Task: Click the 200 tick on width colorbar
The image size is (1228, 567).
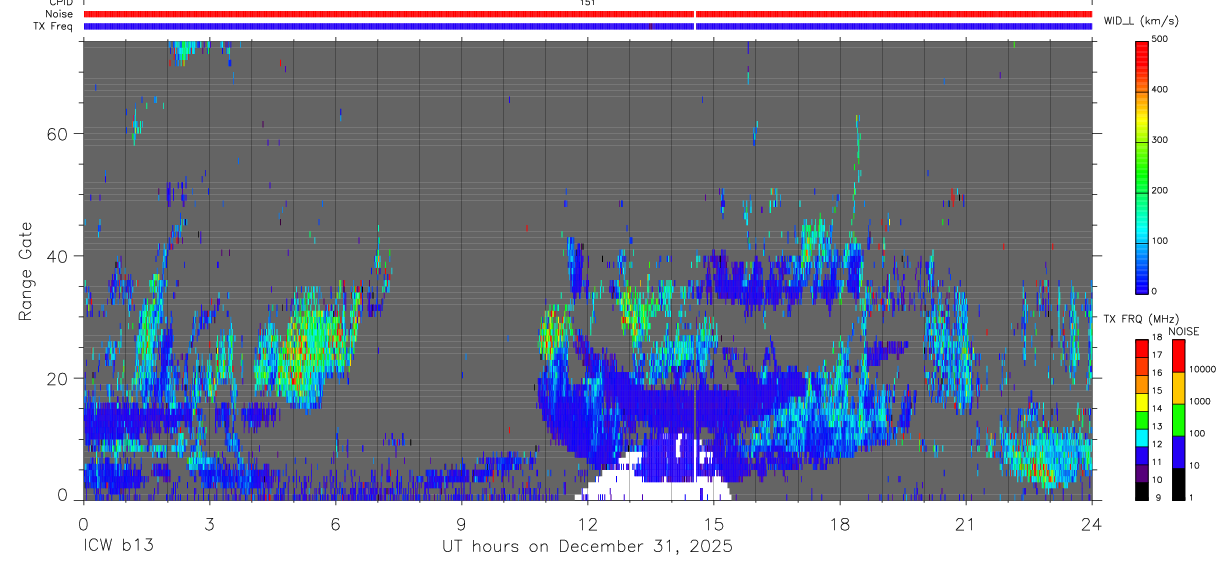Action: [x=1159, y=190]
